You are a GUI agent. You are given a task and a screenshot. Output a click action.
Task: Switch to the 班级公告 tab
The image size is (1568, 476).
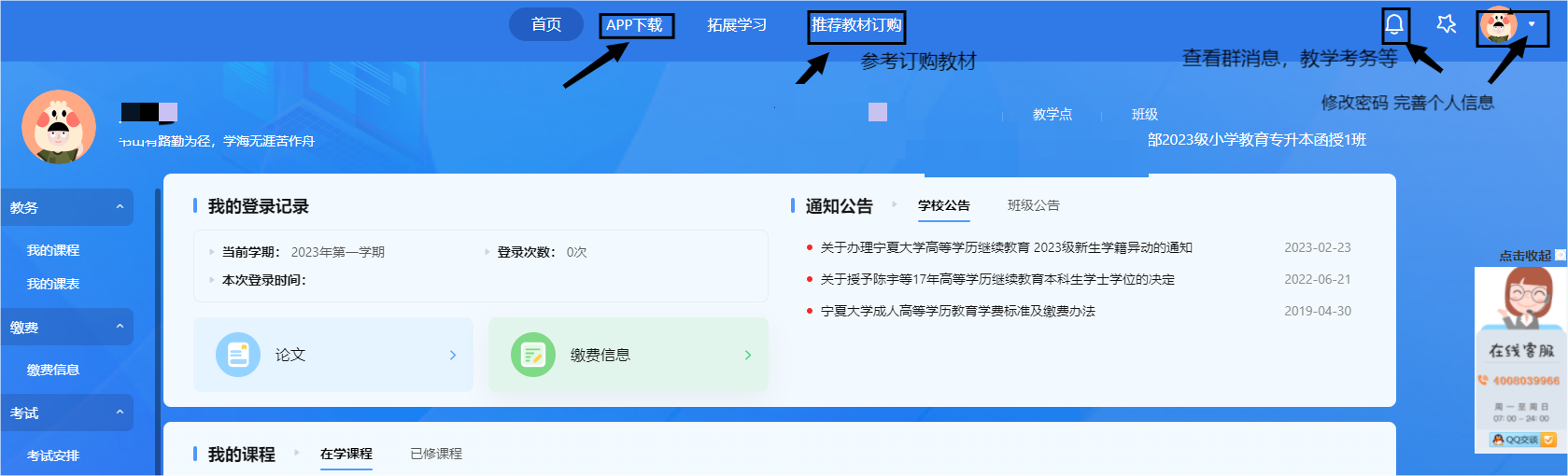coord(1033,205)
